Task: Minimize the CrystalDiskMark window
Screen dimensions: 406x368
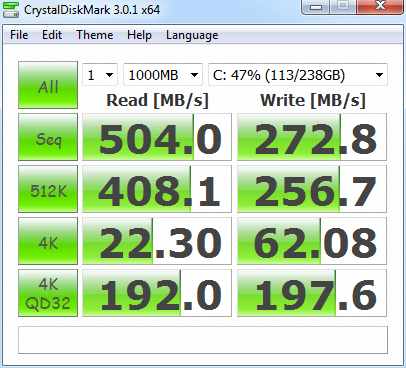Action: 316,6
